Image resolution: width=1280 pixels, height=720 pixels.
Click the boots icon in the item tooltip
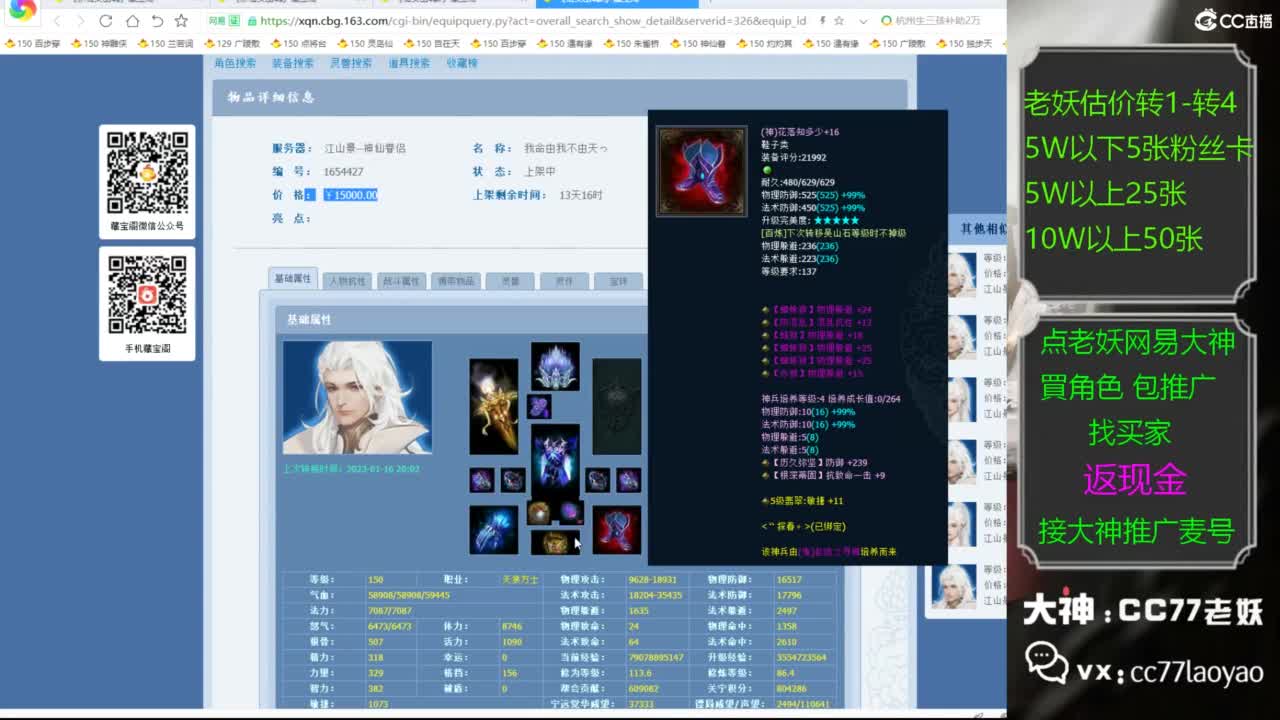click(x=701, y=171)
